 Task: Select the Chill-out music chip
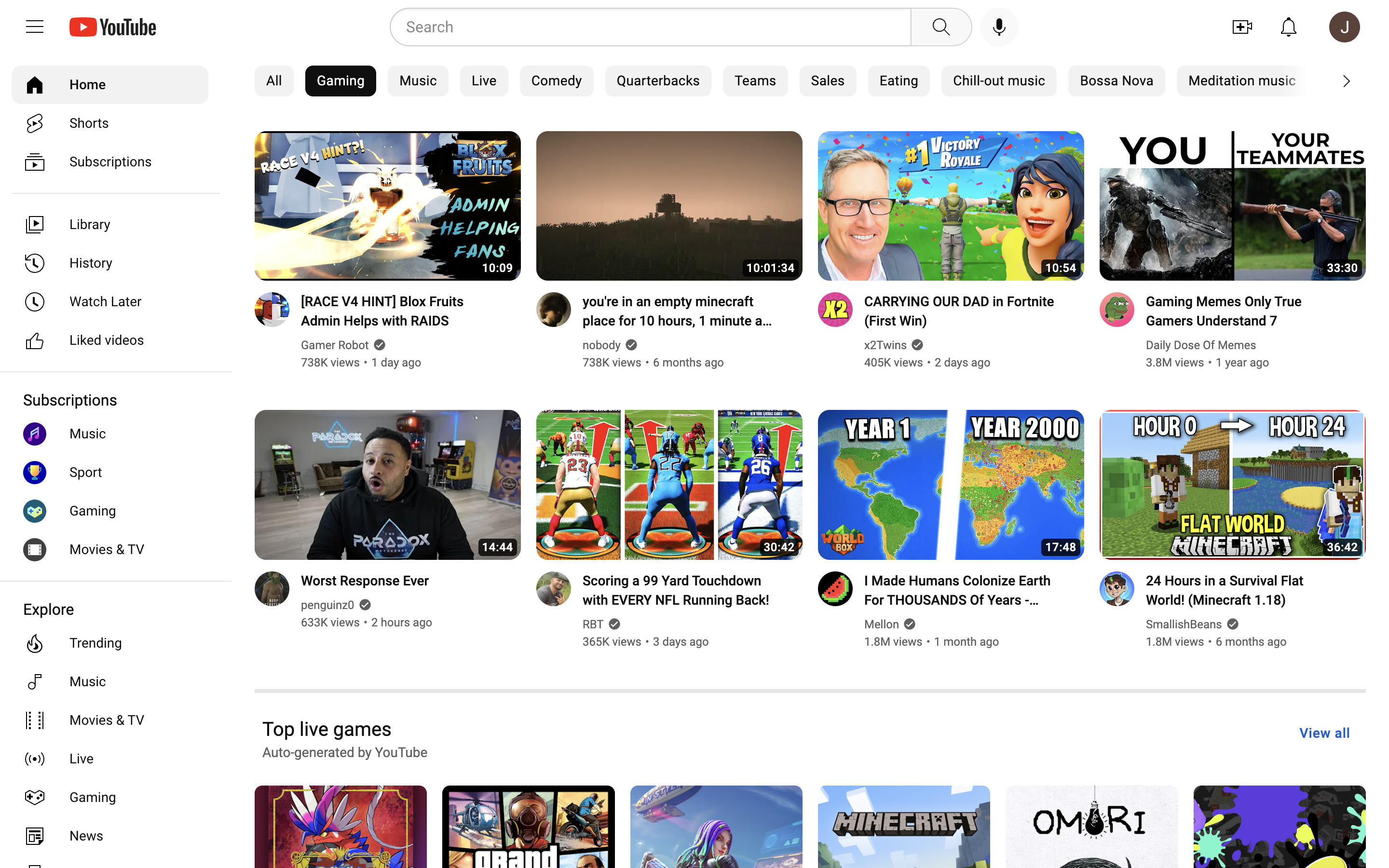999,81
